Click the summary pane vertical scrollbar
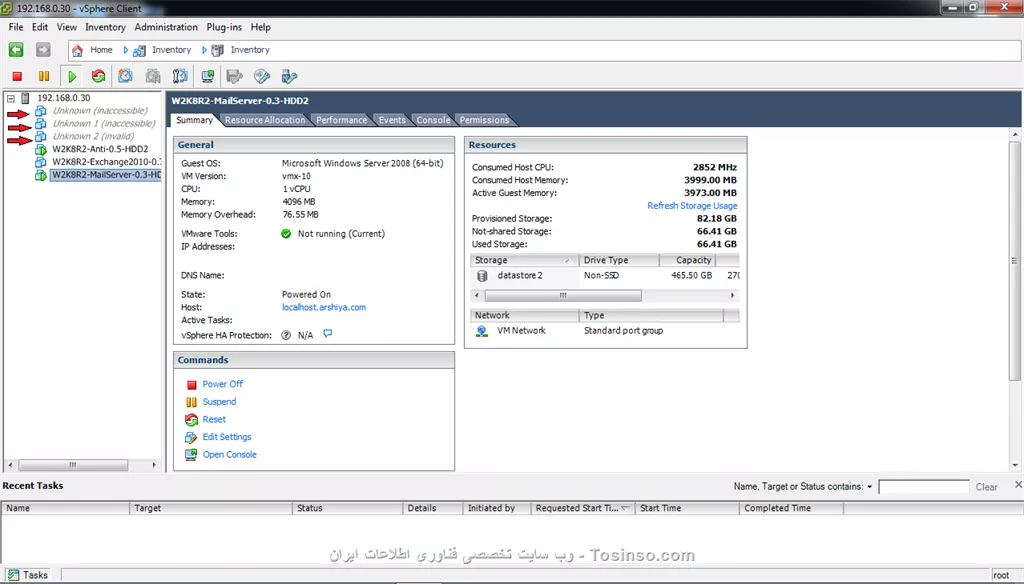This screenshot has height=584, width=1024. click(x=1014, y=261)
